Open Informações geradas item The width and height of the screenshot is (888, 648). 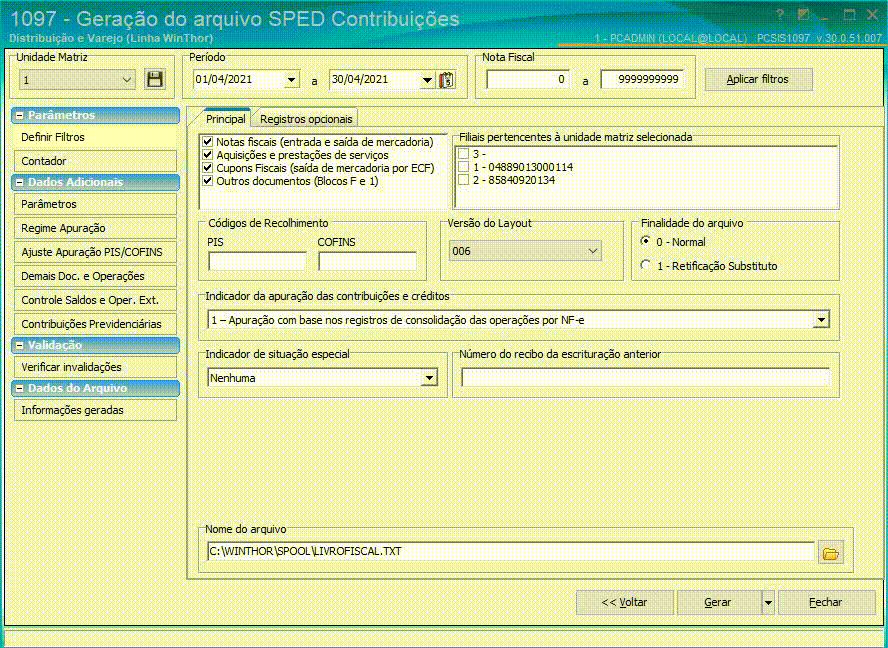tap(95, 410)
